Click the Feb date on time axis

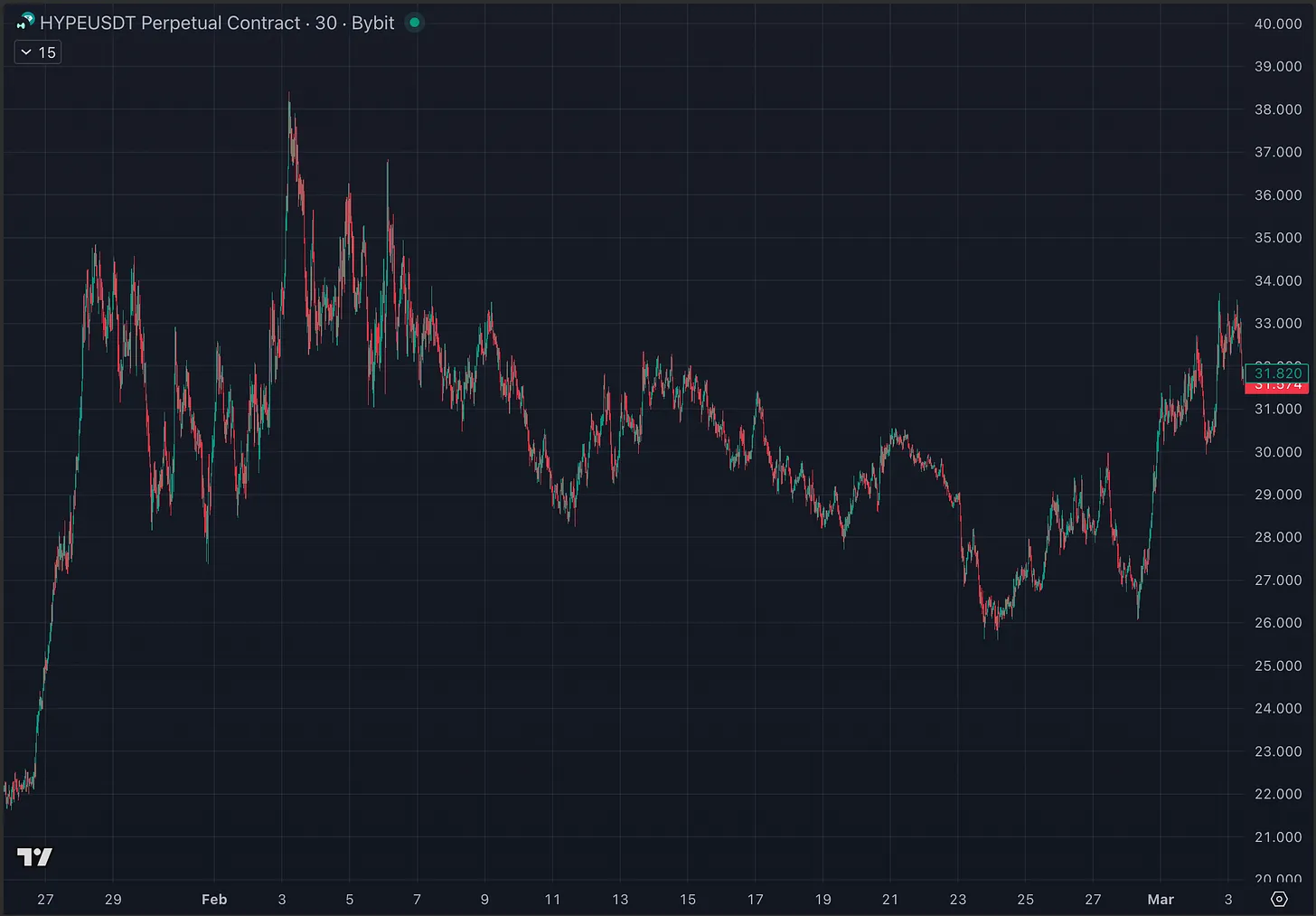tap(214, 899)
